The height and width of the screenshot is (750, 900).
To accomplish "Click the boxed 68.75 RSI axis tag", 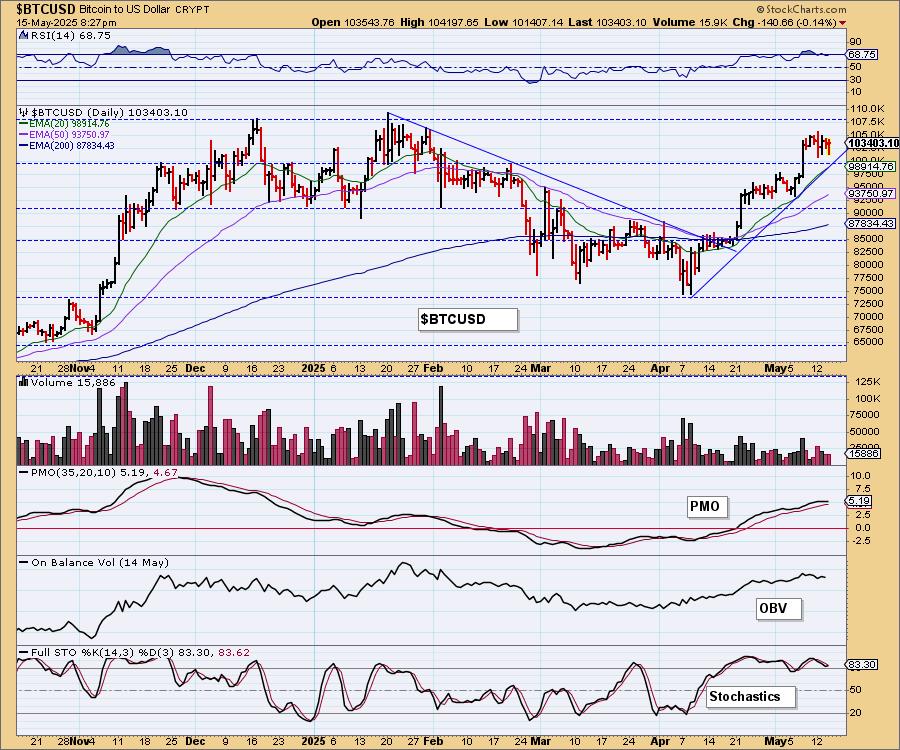I will tap(862, 55).
